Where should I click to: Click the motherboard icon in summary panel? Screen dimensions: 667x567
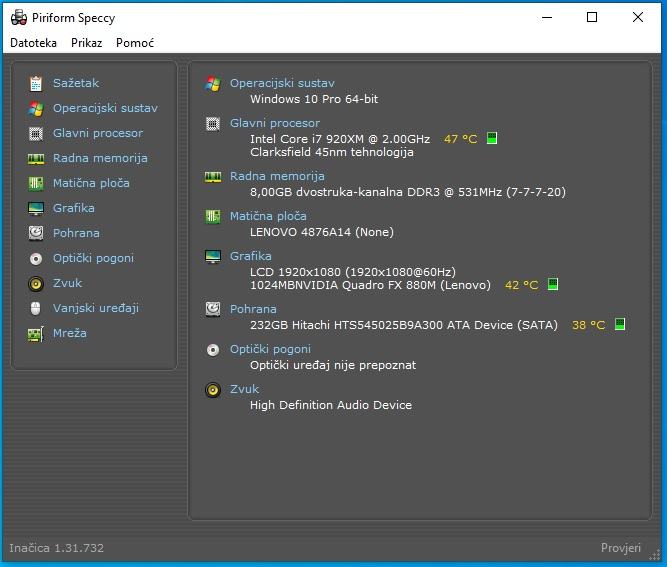[213, 217]
